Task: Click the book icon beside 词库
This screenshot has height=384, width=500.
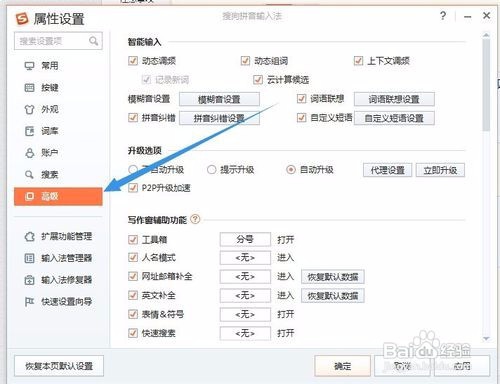Action: [x=29, y=131]
